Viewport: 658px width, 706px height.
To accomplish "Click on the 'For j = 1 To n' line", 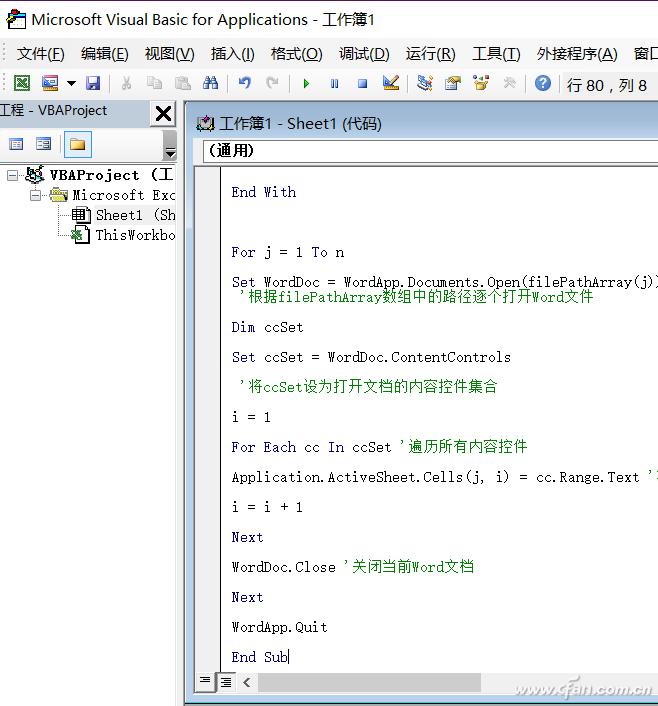I will (x=288, y=252).
